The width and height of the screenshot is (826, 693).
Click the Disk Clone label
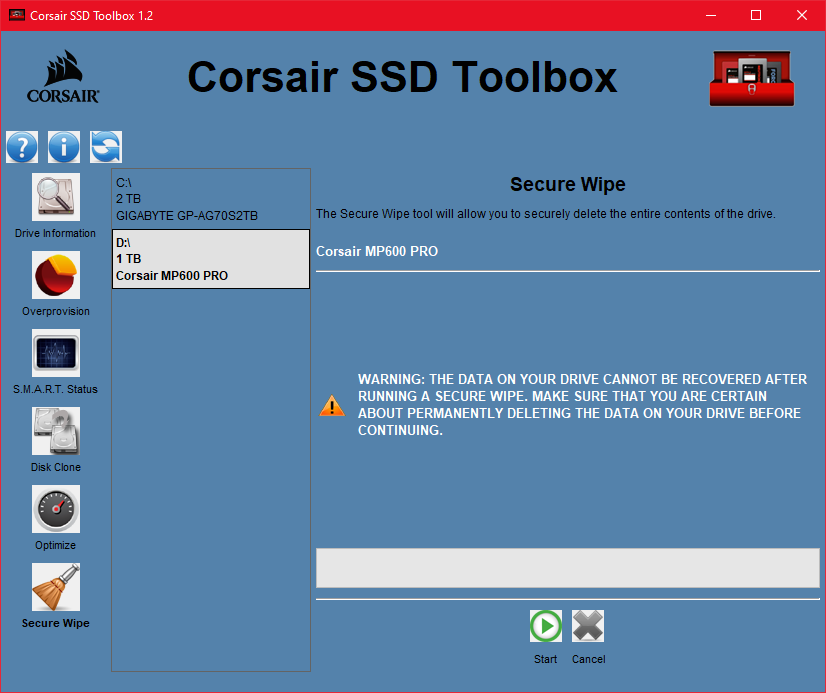(x=56, y=467)
